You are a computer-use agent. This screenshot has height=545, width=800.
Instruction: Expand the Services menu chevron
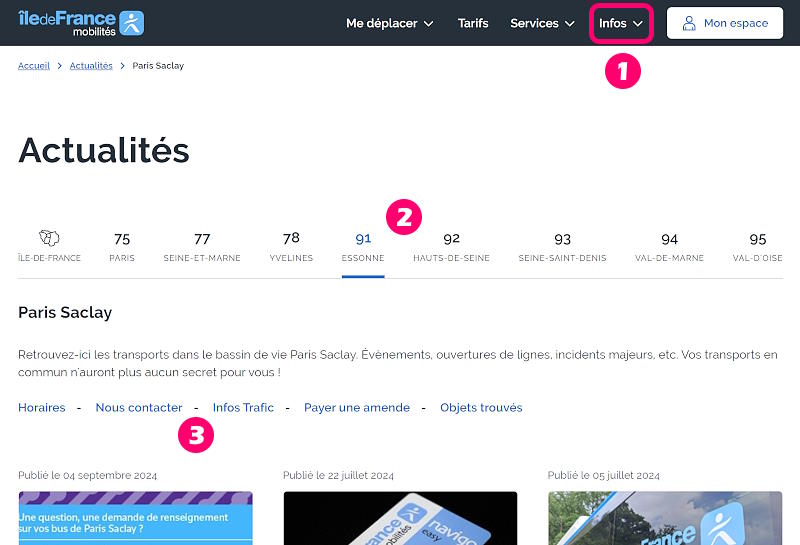pyautogui.click(x=570, y=23)
